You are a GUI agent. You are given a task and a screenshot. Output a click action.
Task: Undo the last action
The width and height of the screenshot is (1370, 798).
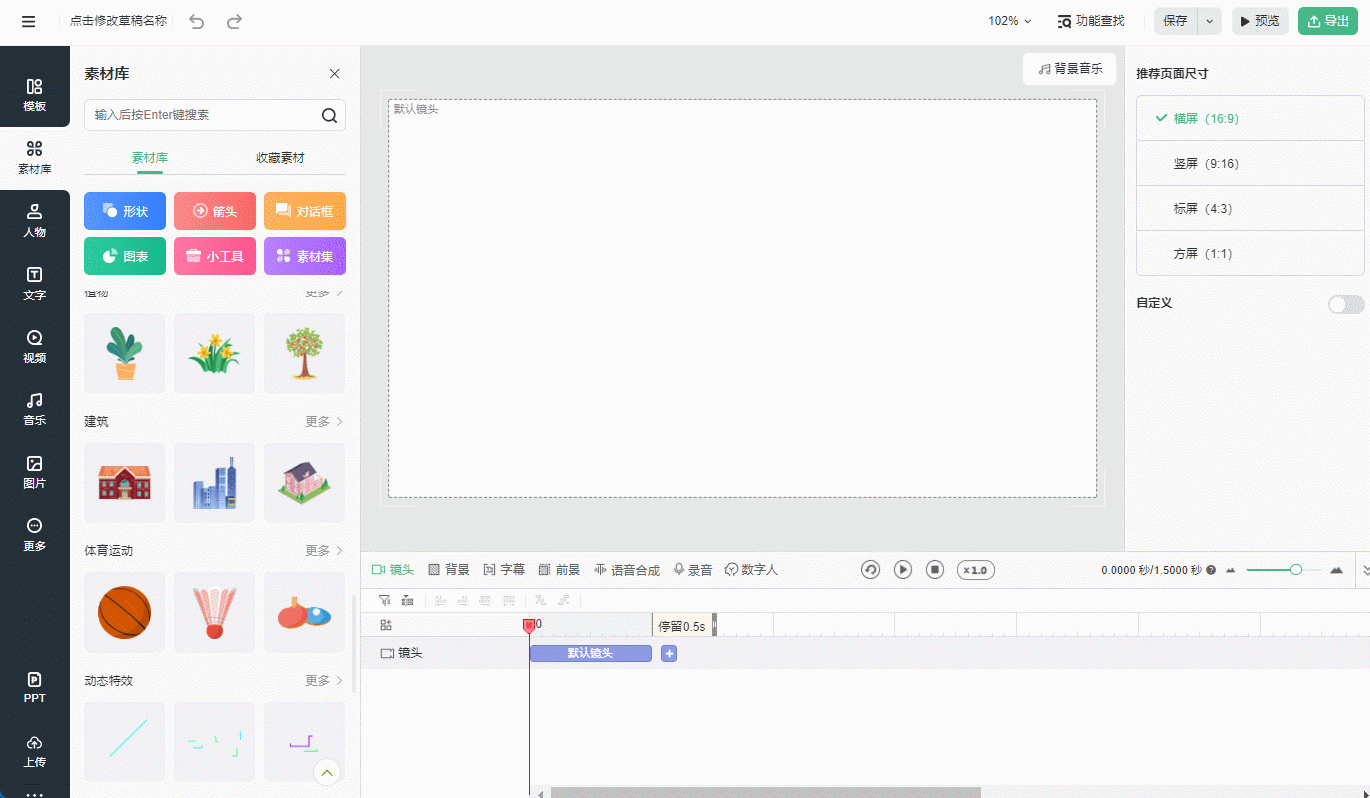[197, 21]
